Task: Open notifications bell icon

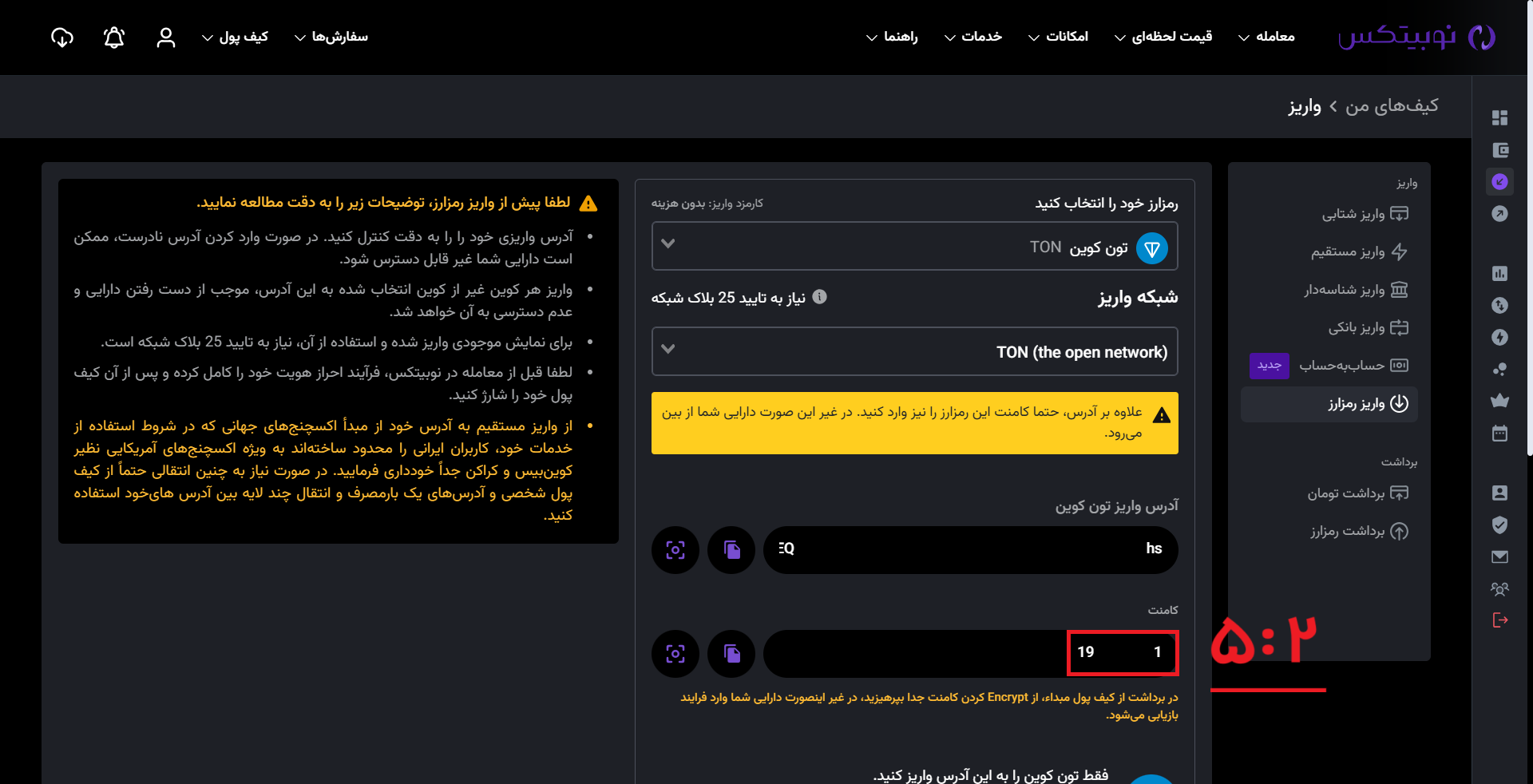Action: pyautogui.click(x=114, y=38)
